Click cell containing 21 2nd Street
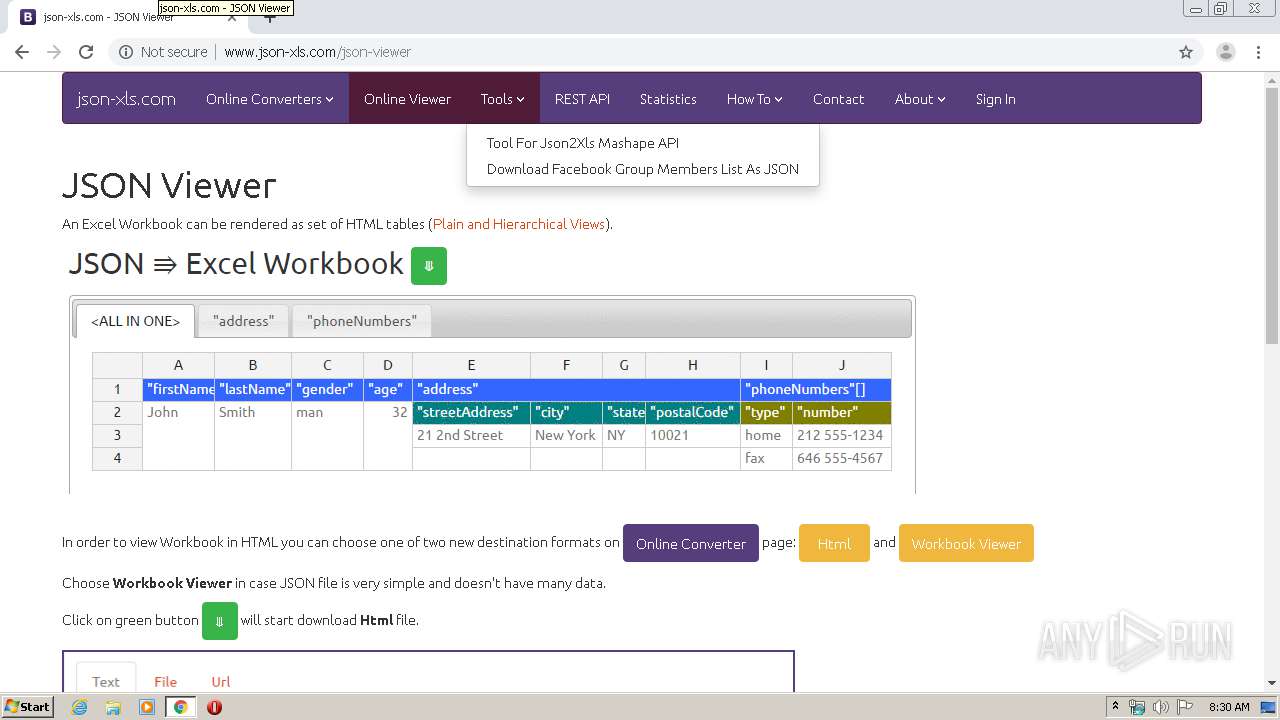 [471, 435]
